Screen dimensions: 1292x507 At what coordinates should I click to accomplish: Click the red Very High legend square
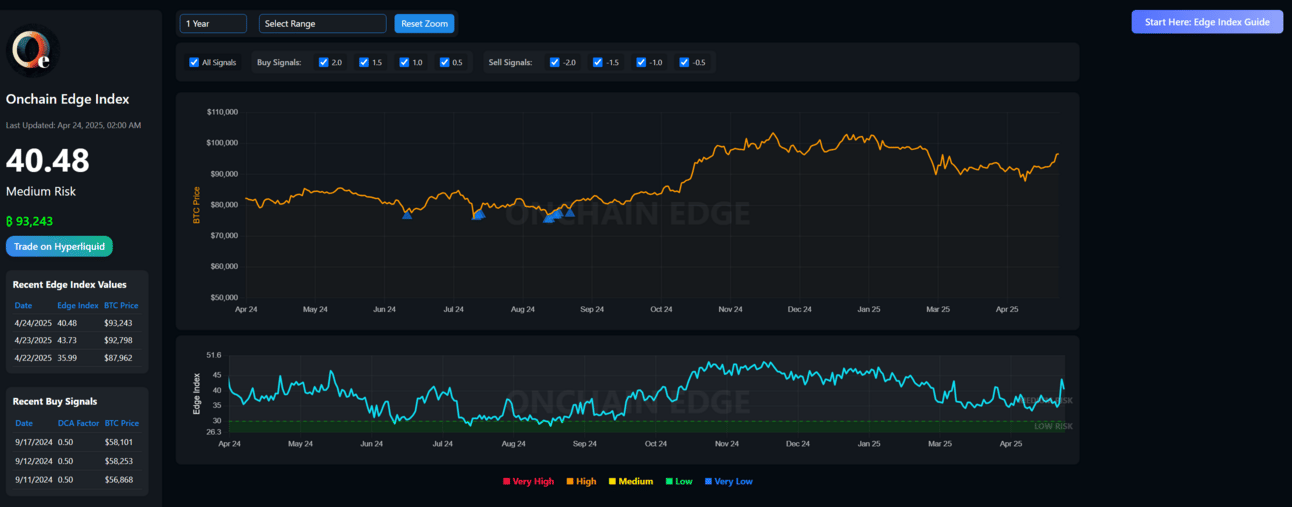[507, 482]
